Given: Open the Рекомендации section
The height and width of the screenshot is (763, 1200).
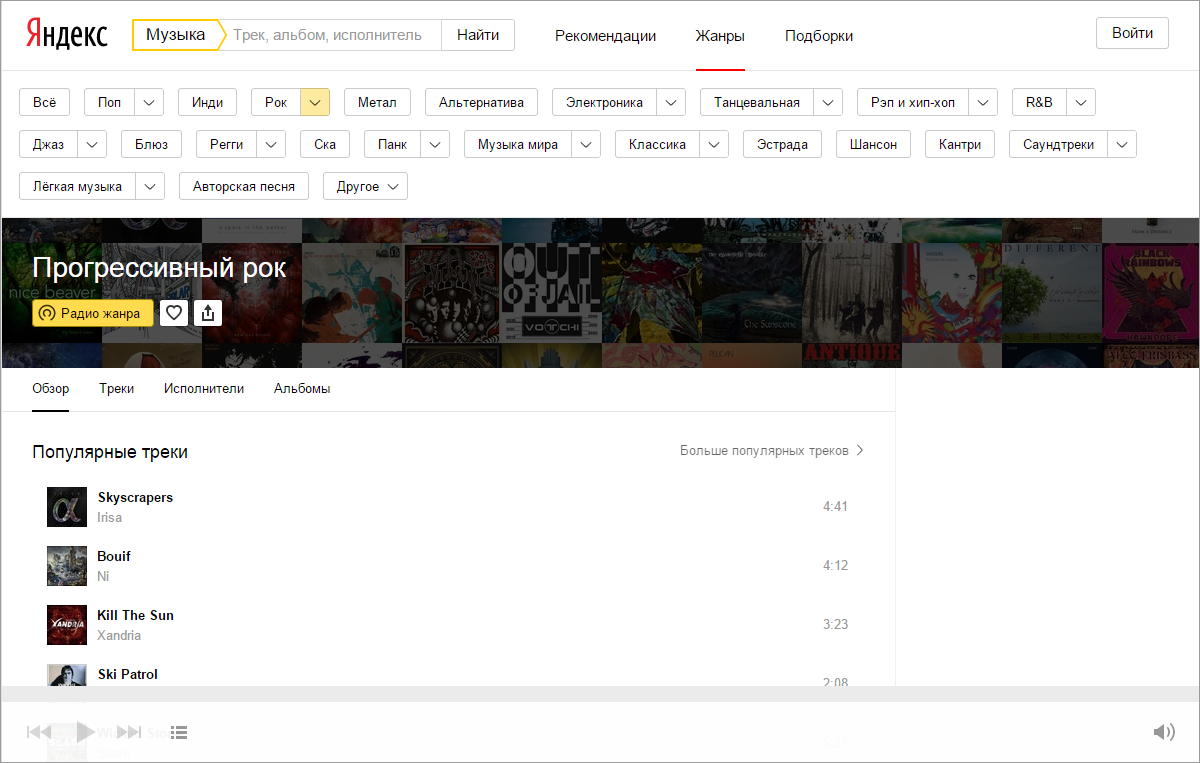Looking at the screenshot, I should 605,36.
